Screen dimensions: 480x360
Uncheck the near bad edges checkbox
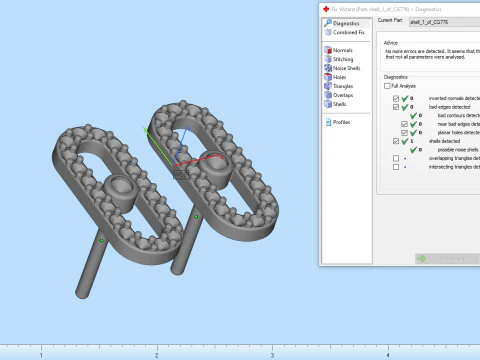(x=404, y=124)
